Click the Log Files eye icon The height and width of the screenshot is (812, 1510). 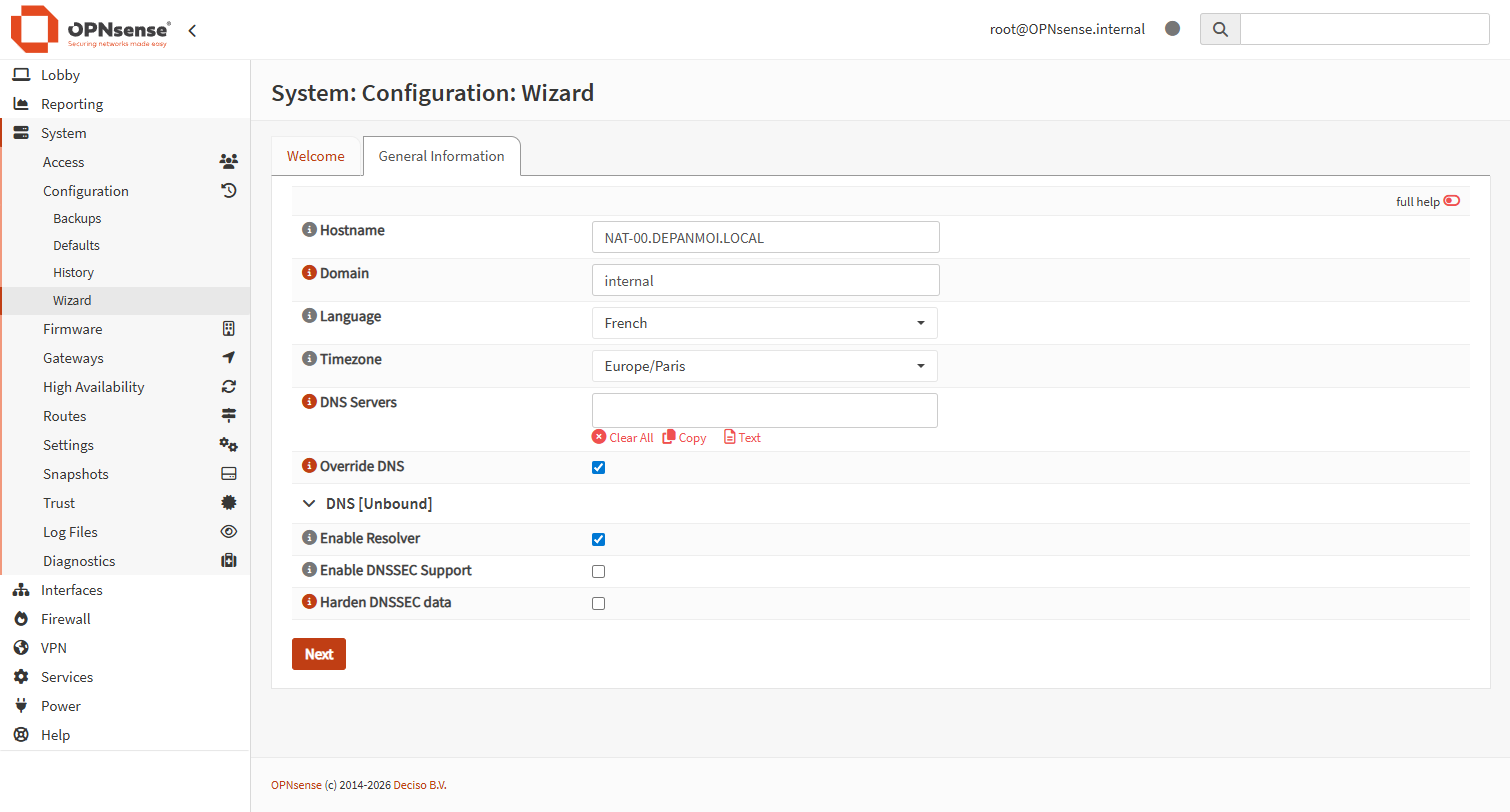click(229, 532)
